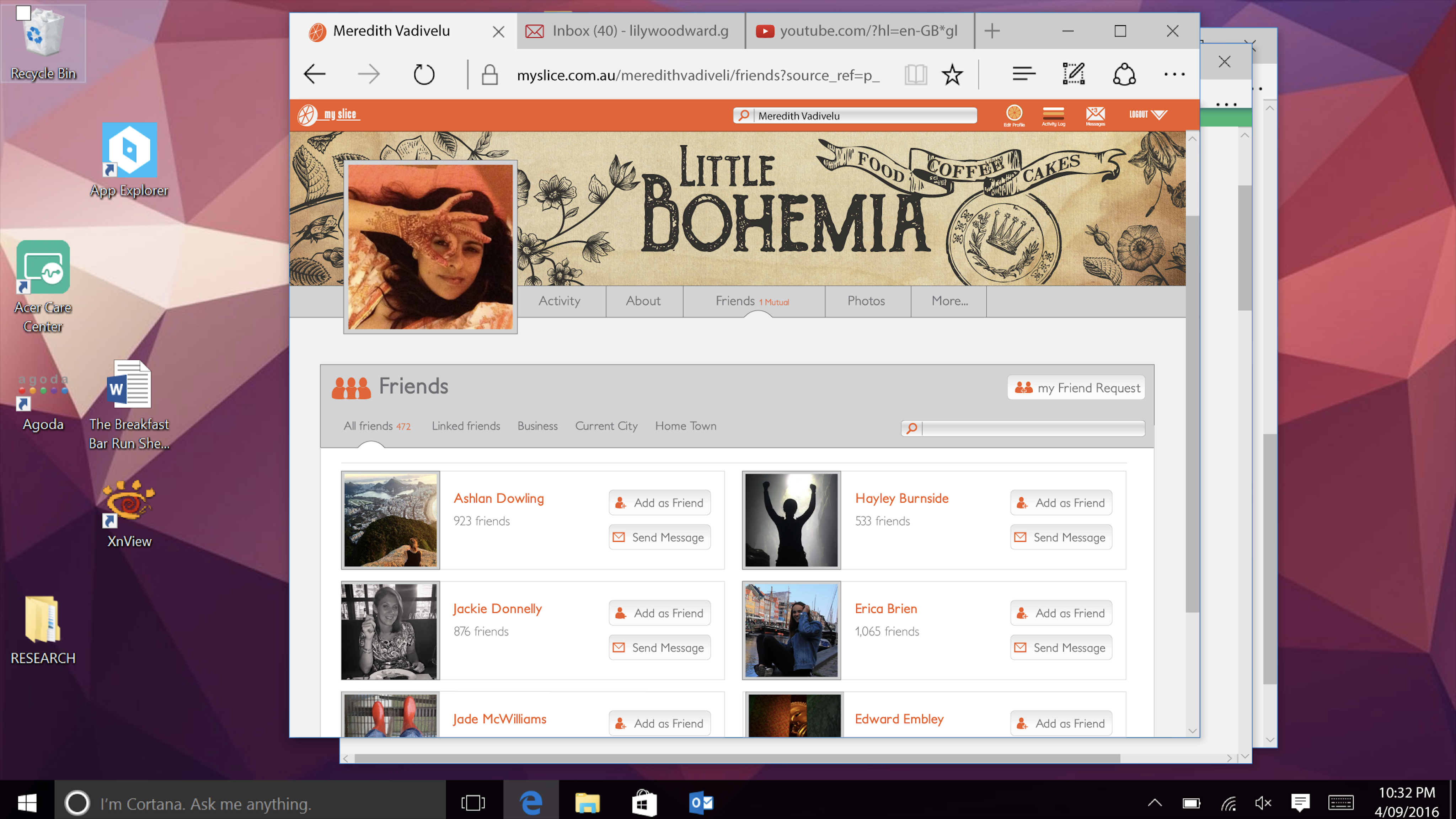The width and height of the screenshot is (1456, 819).
Task: Click the Make a Web Note icon
Action: 1074,74
